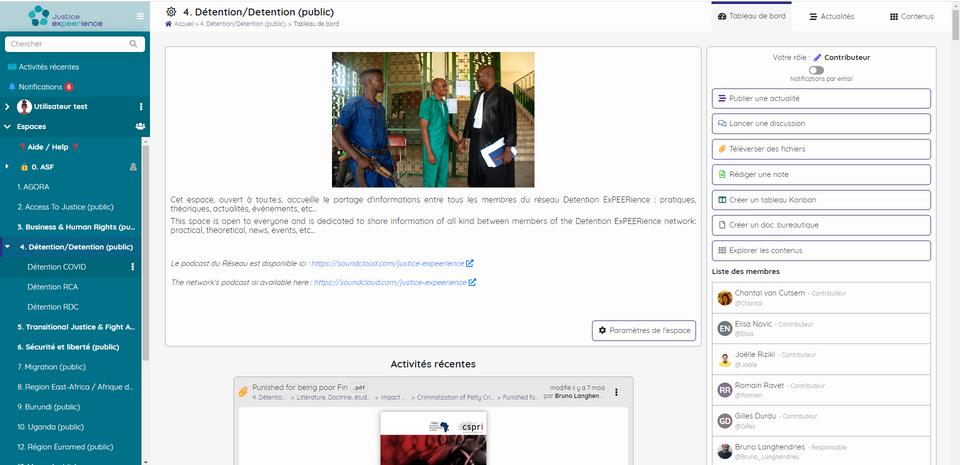This screenshot has height=465, width=960.
Task: Open the English podcast soundcloud link
Action: (x=390, y=282)
